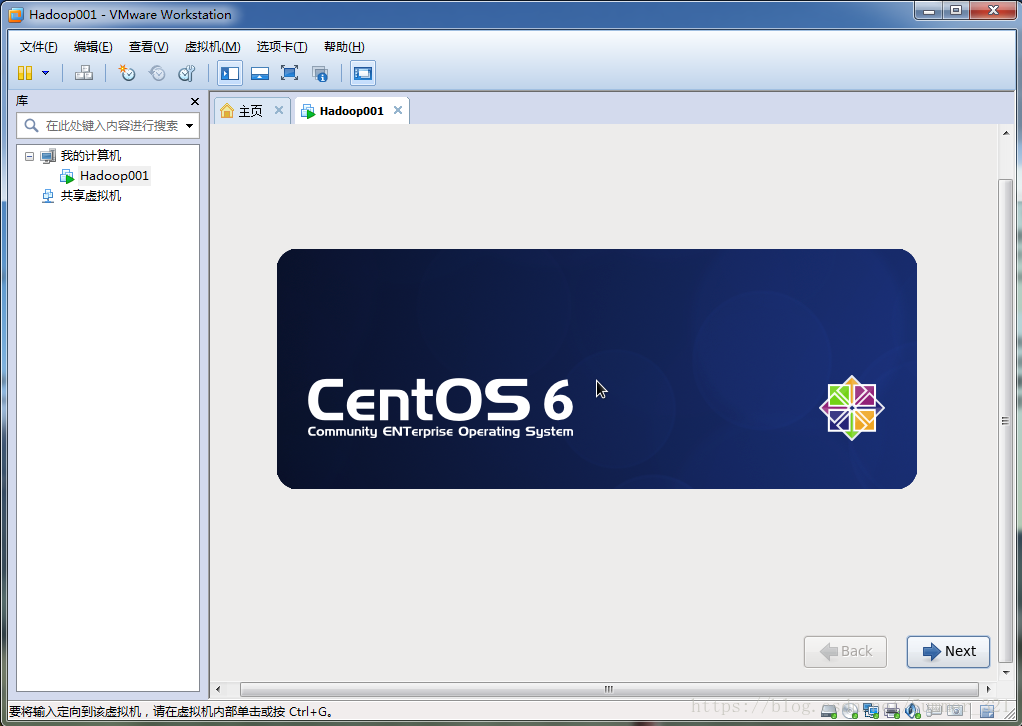
Task: Switch to the Hadoop001 tab
Action: pyautogui.click(x=351, y=111)
